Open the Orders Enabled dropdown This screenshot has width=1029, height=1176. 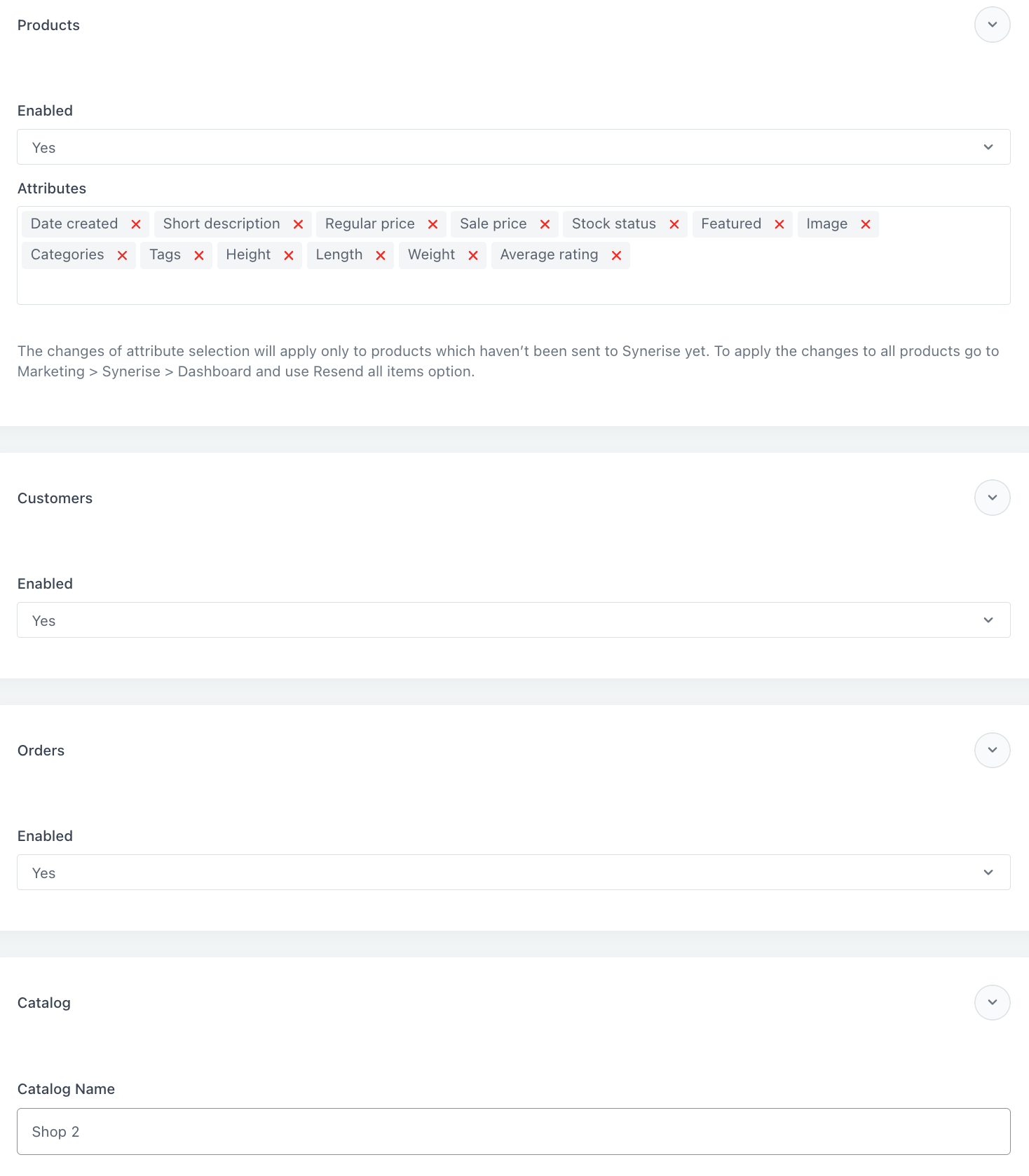click(988, 872)
